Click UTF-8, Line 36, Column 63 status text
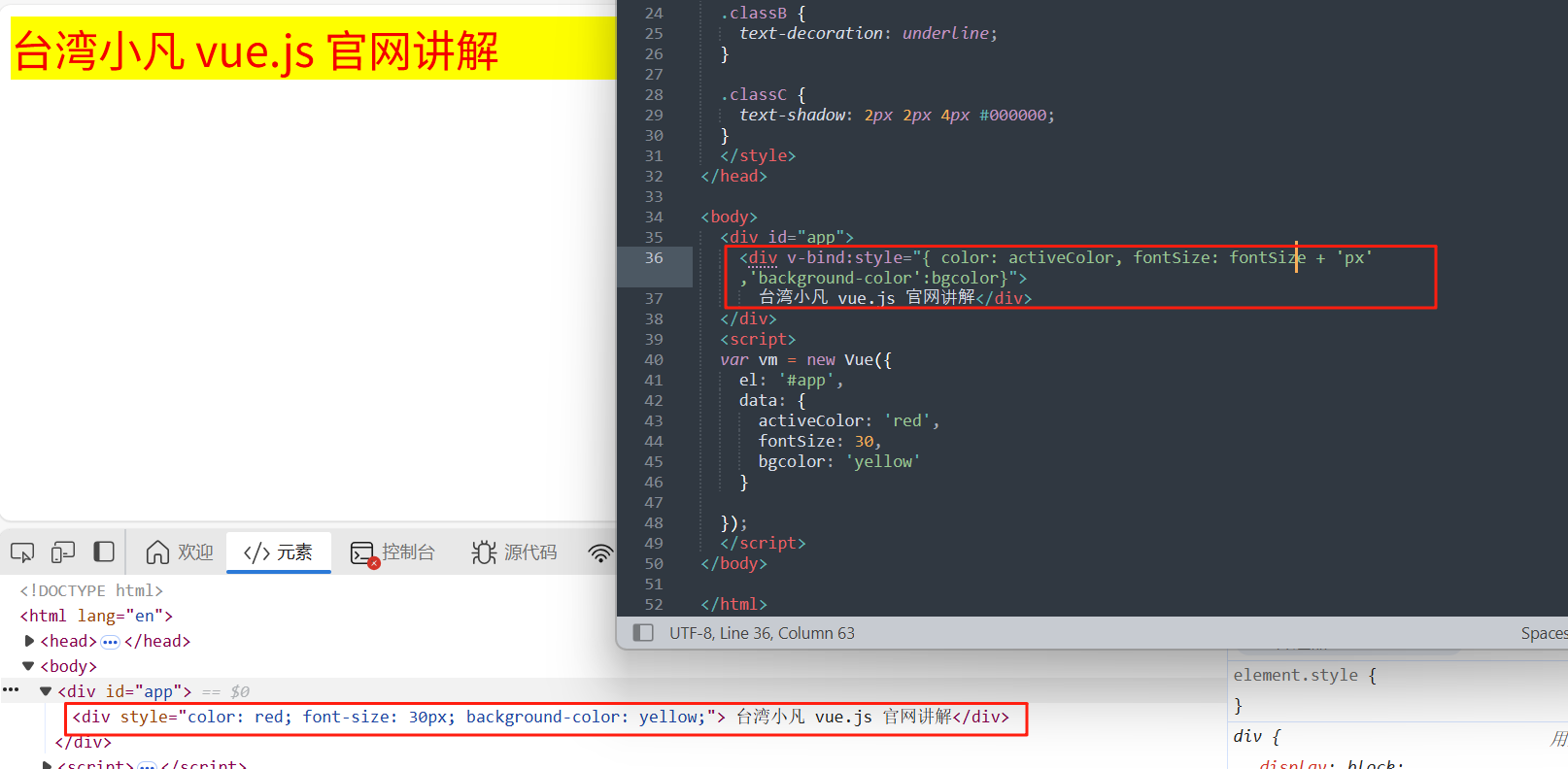 (x=762, y=633)
